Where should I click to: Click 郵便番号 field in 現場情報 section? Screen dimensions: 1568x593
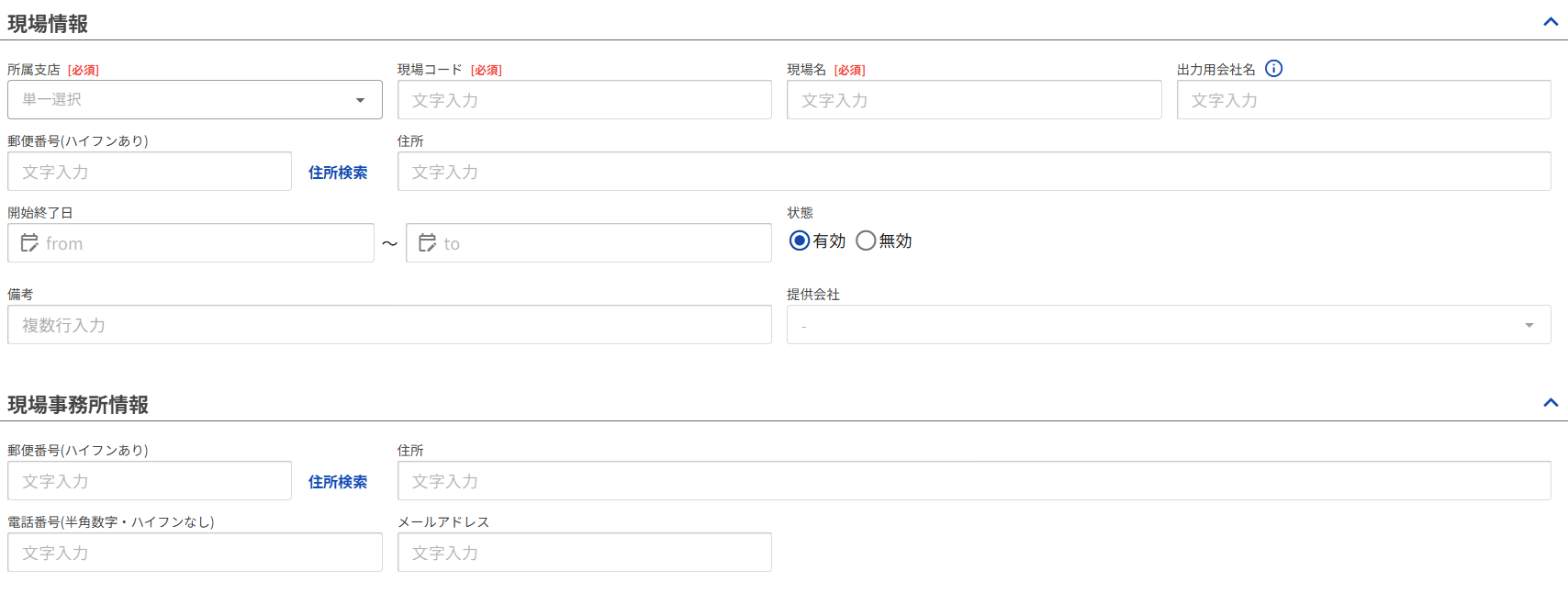(150, 172)
